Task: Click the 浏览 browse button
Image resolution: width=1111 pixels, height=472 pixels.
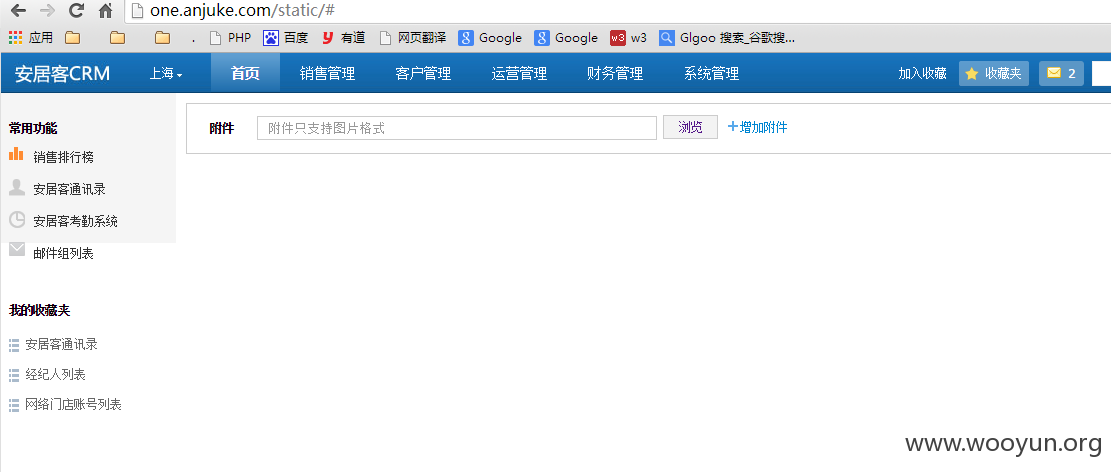Action: 690,128
